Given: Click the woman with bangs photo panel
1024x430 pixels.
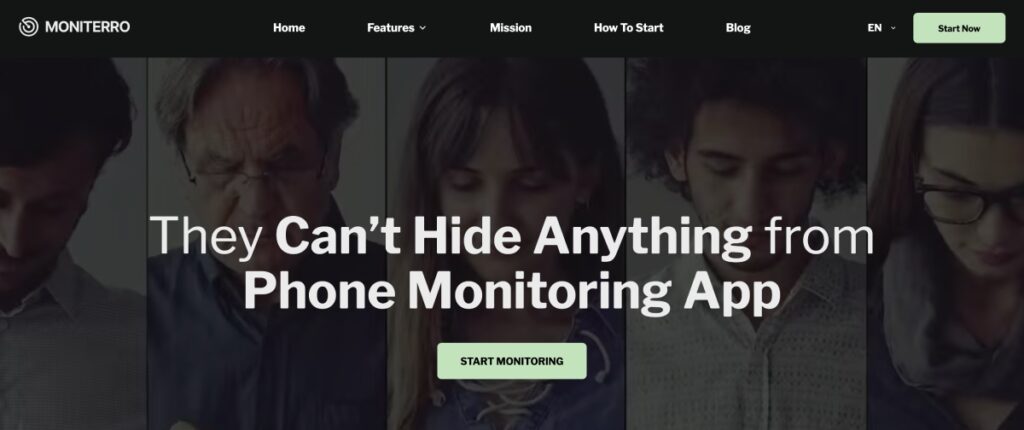Looking at the screenshot, I should point(506,243).
